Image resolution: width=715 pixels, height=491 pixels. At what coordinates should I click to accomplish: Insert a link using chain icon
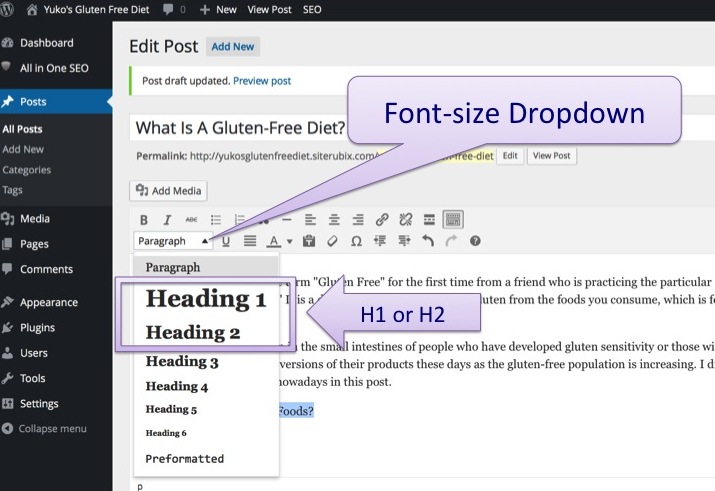pyautogui.click(x=382, y=220)
